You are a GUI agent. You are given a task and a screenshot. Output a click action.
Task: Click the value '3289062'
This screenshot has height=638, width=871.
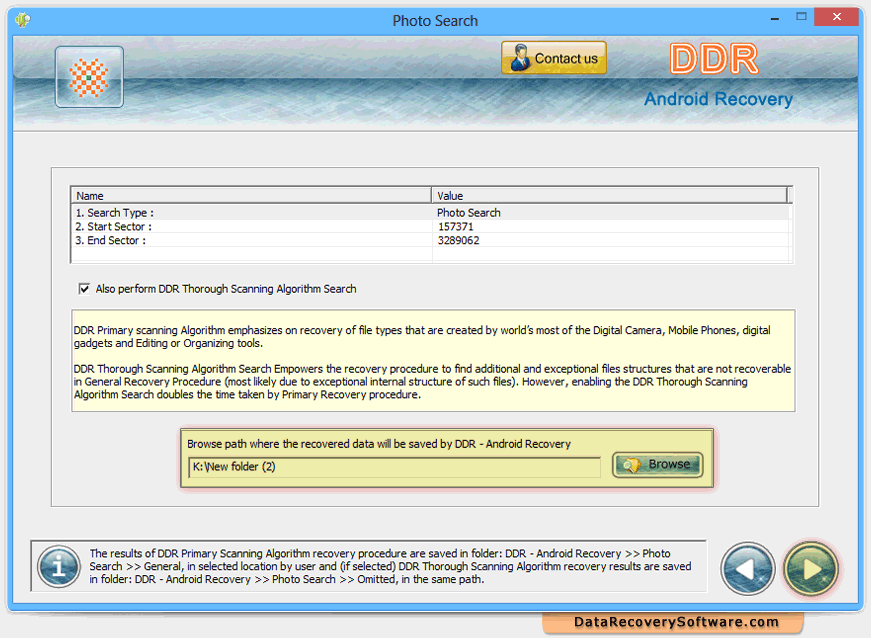(458, 240)
